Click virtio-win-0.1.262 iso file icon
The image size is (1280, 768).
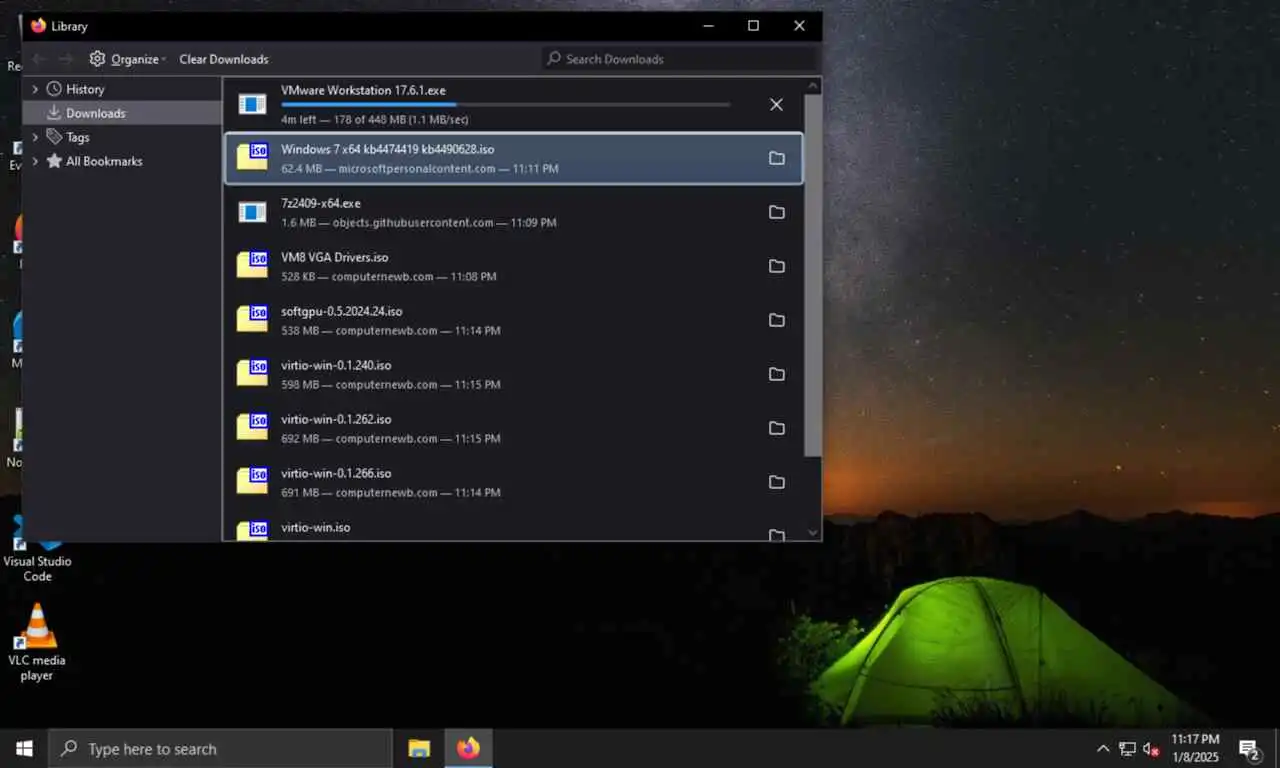[x=252, y=427]
